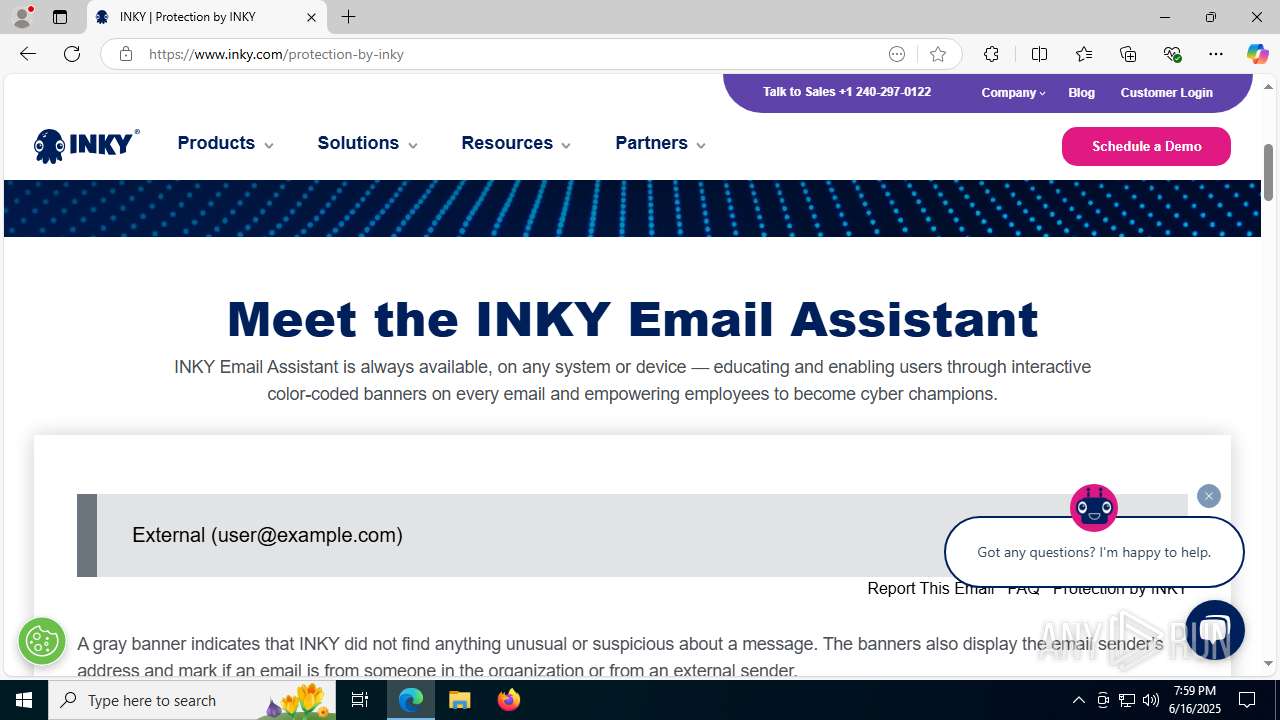Click the Schedule a Demo button

[x=1146, y=146]
